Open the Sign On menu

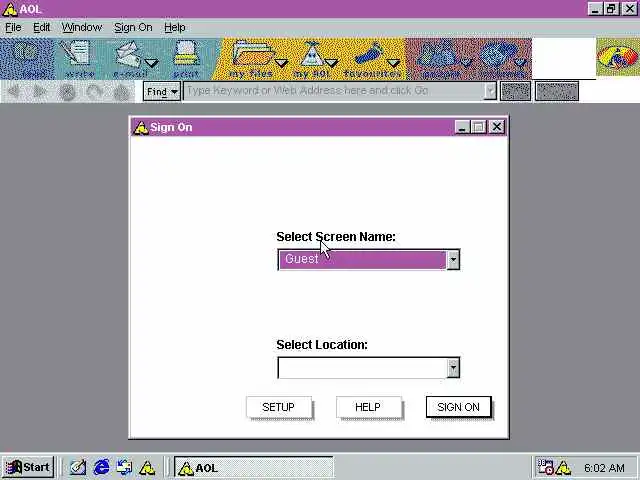pos(133,27)
